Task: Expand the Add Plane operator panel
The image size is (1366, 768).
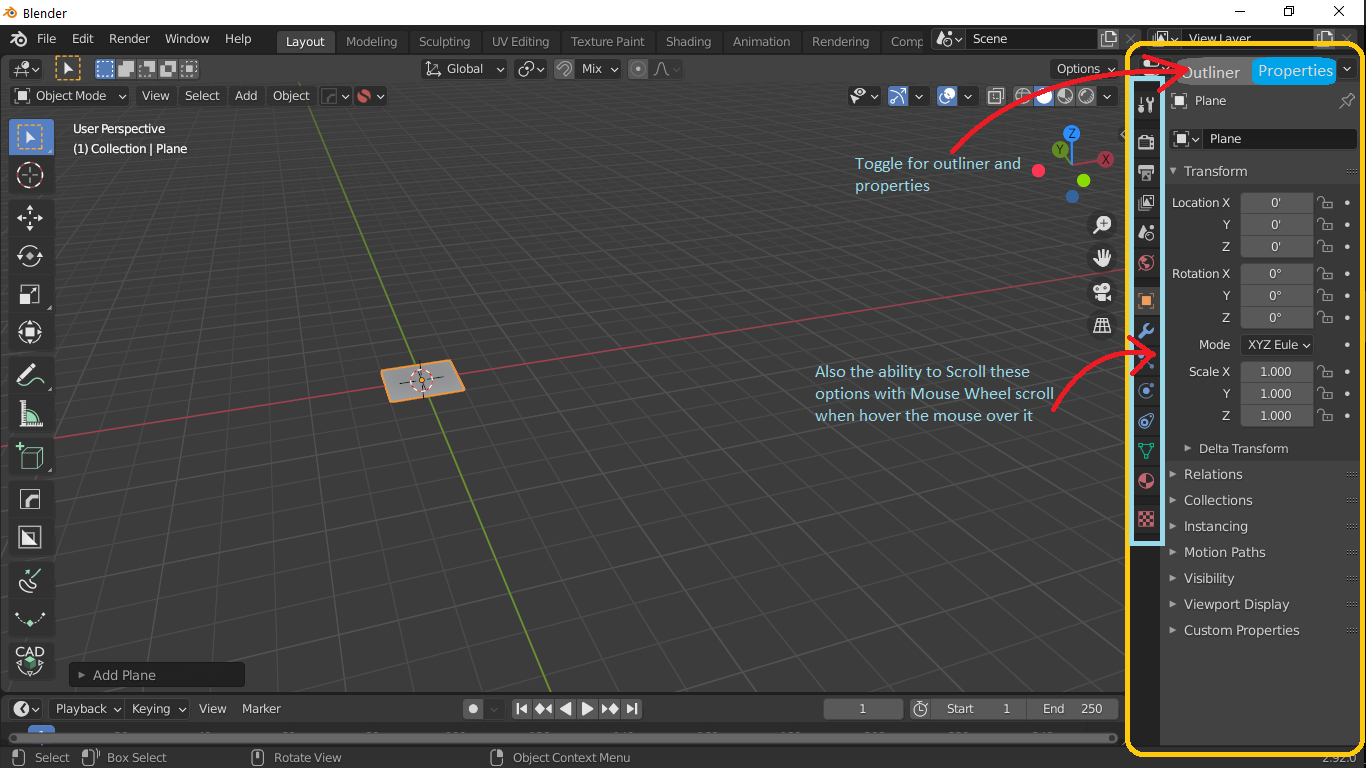Action: (156, 675)
